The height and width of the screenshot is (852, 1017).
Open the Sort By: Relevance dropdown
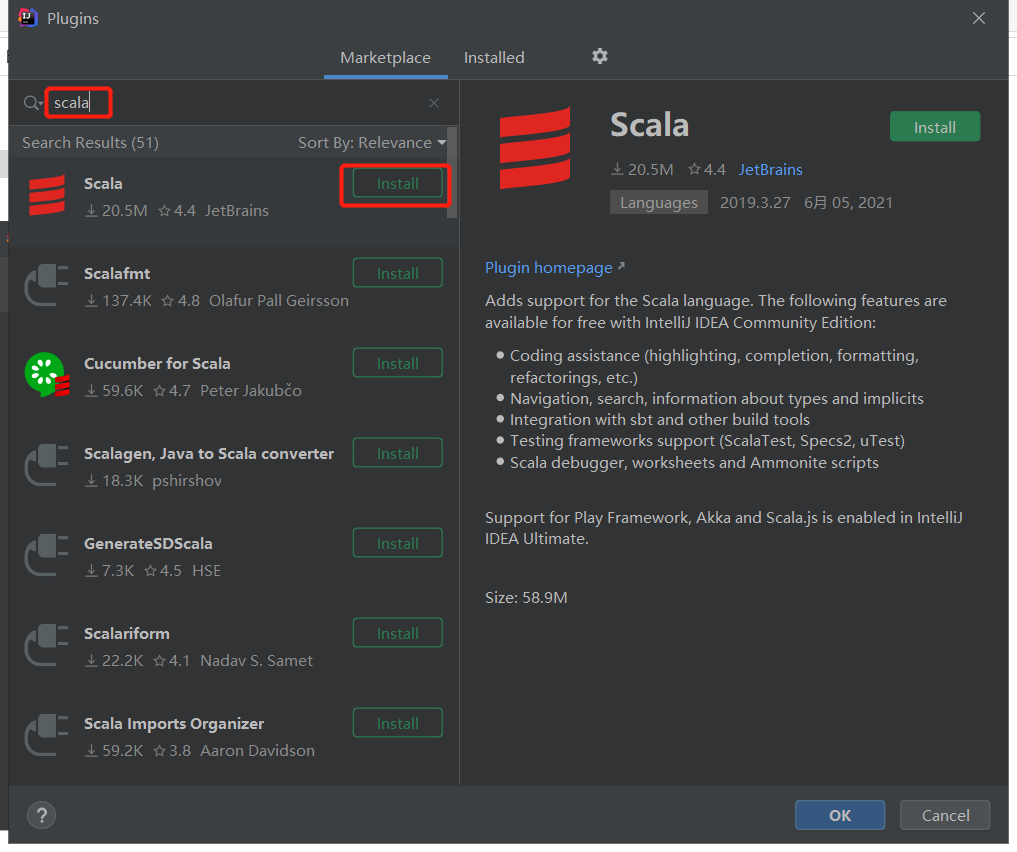click(372, 143)
